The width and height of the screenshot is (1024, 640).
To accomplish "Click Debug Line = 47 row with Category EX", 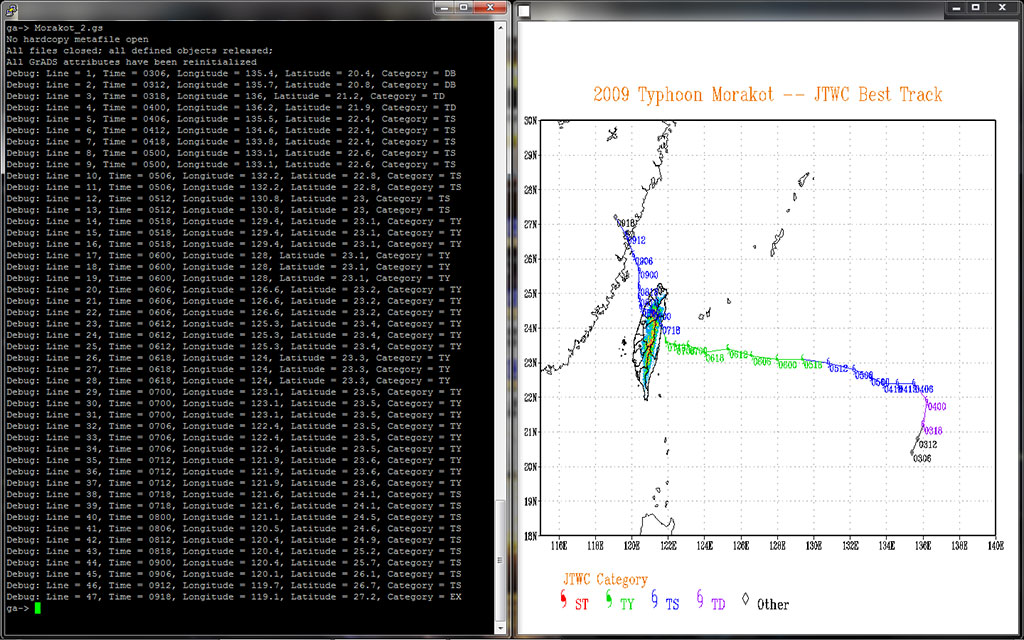I will tap(234, 597).
